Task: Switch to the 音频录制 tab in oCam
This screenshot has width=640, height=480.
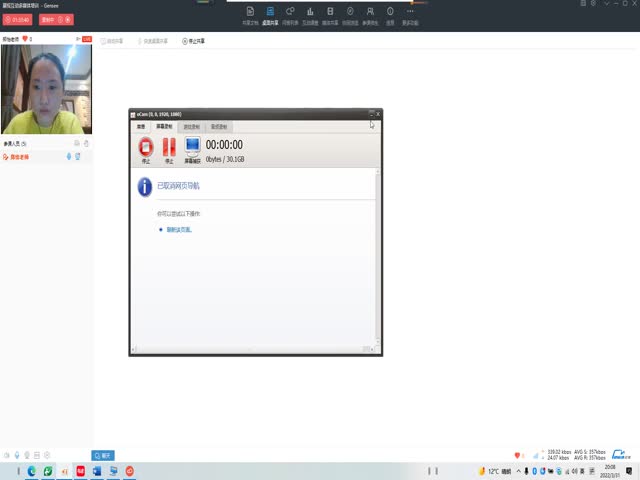Action: pyautogui.click(x=218, y=127)
